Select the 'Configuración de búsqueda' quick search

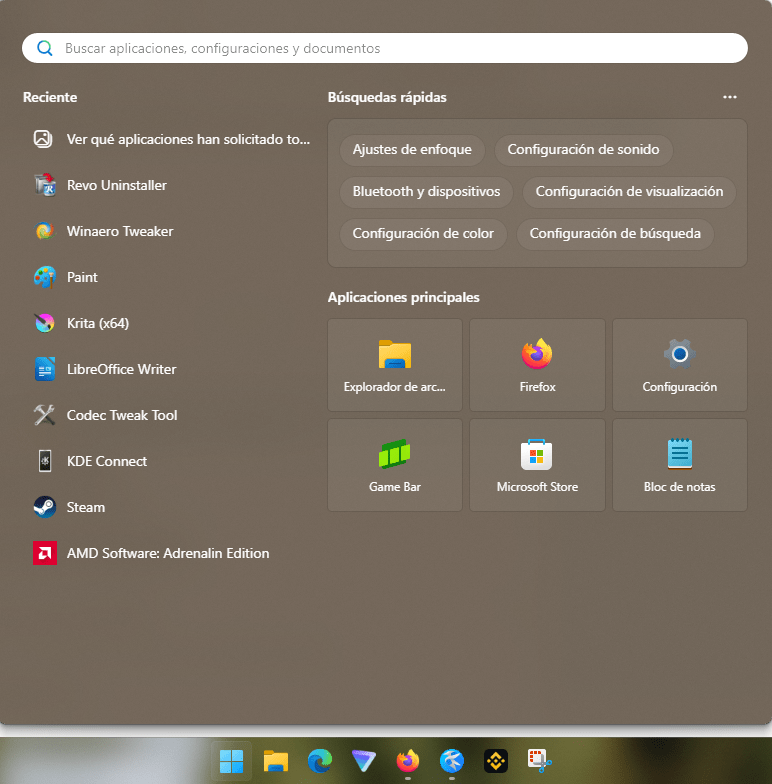[x=615, y=234]
